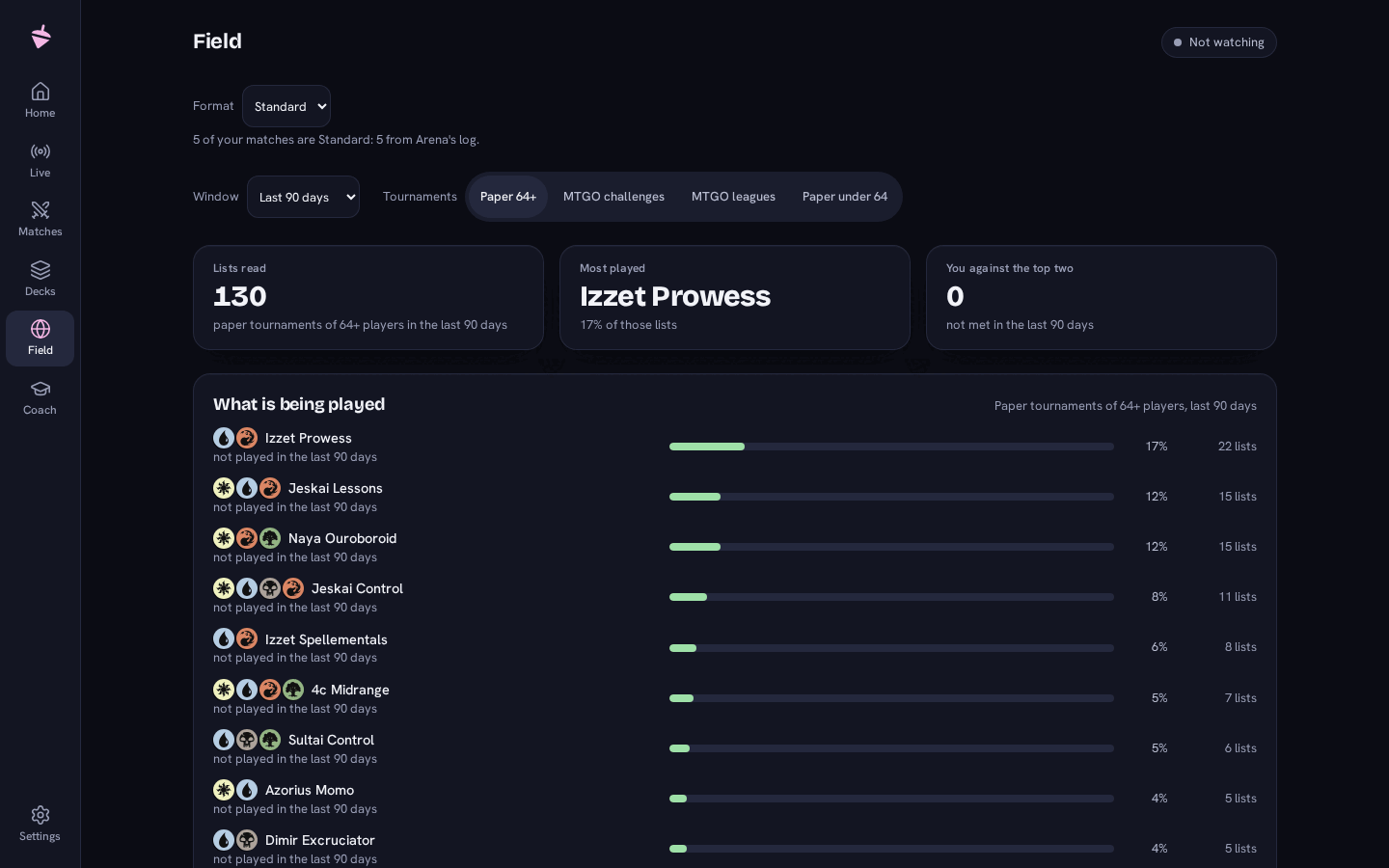
Task: Click the Lists read 130 card
Action: [368, 297]
